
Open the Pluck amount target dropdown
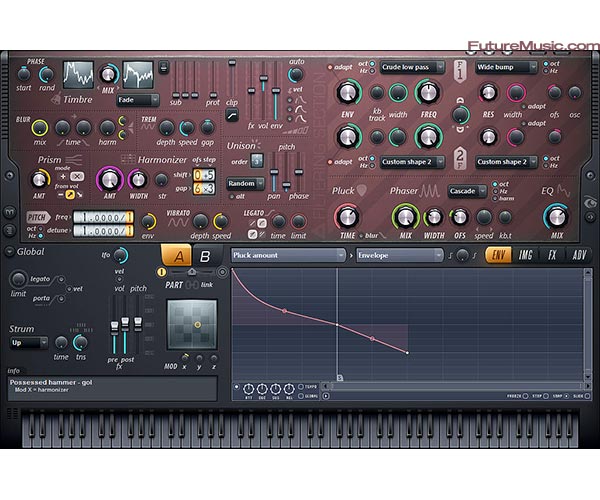(x=288, y=255)
